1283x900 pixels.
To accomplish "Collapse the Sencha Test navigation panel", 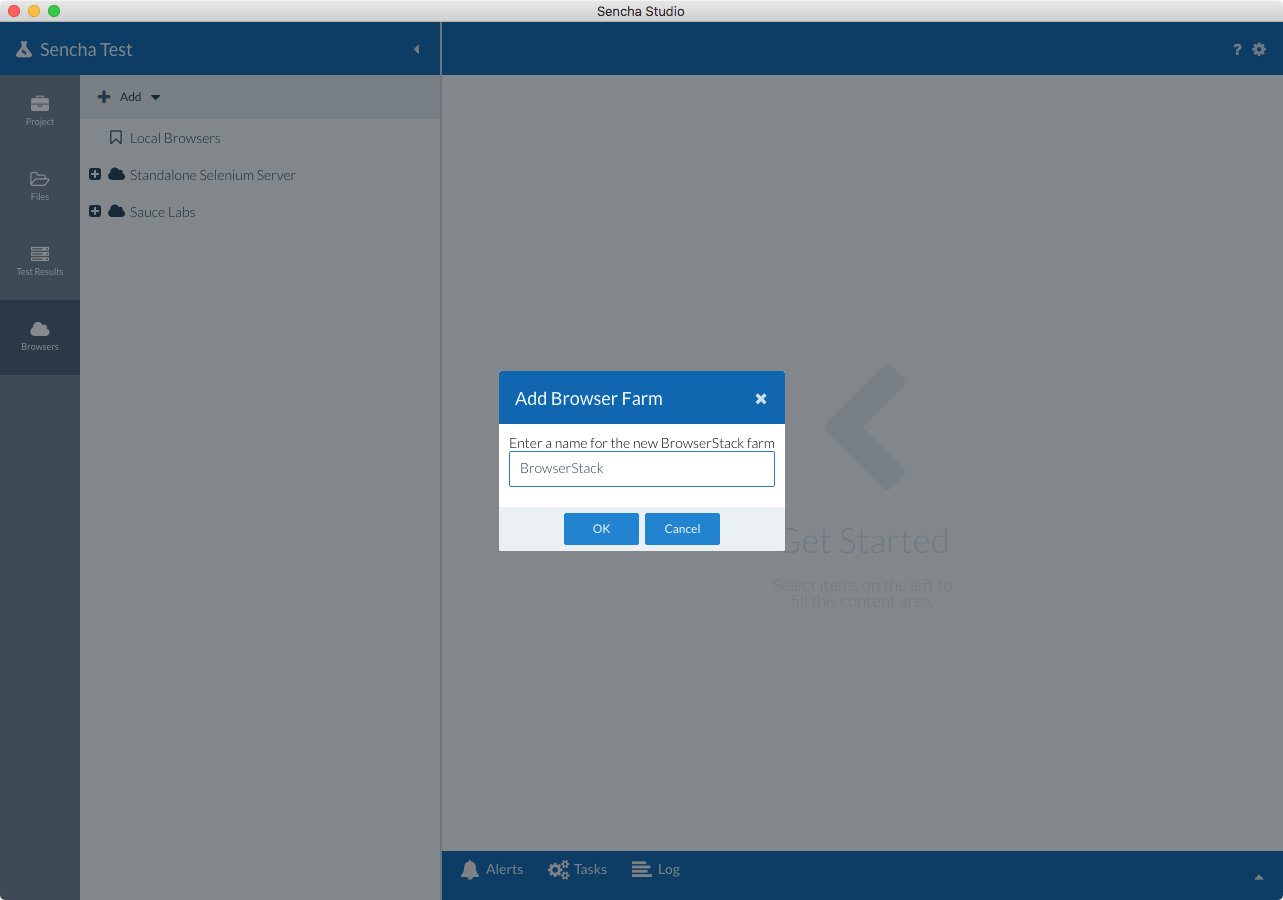I will tap(417, 48).
